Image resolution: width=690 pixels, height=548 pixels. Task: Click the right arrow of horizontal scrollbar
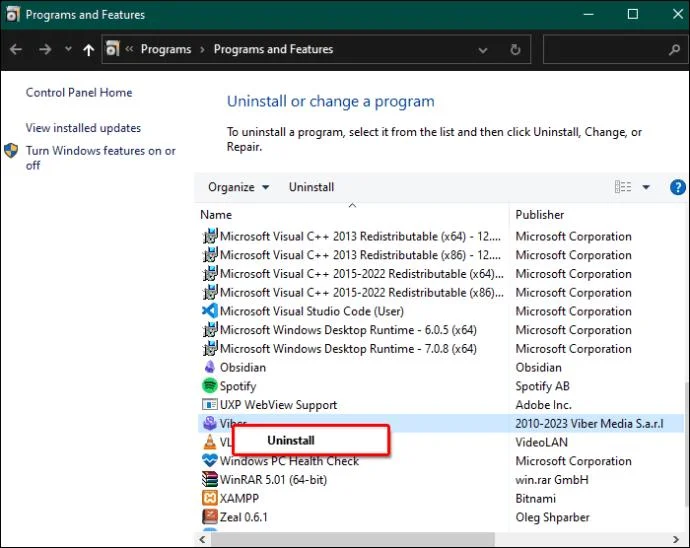tap(676, 539)
